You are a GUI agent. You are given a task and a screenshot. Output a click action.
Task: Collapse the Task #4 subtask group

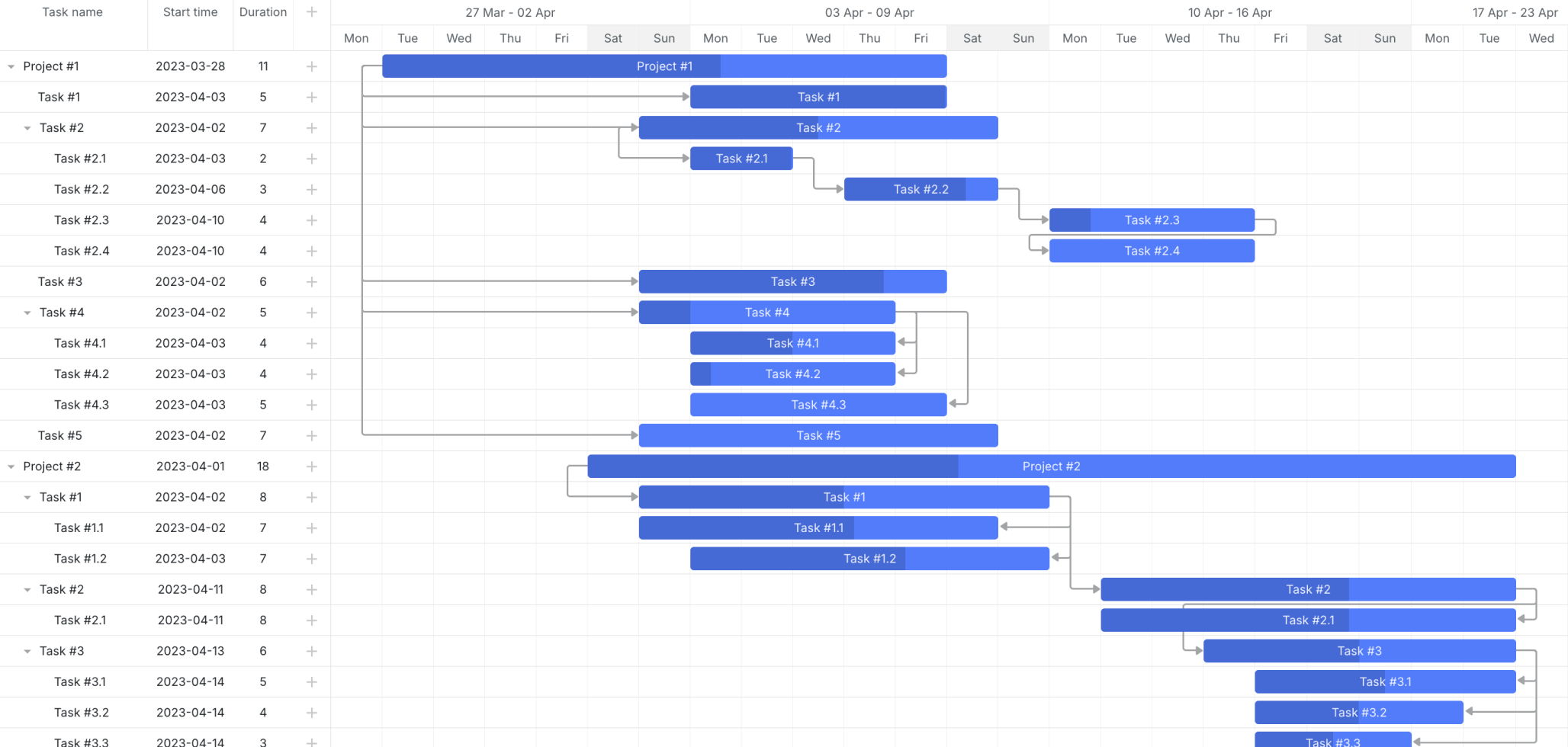tap(27, 313)
